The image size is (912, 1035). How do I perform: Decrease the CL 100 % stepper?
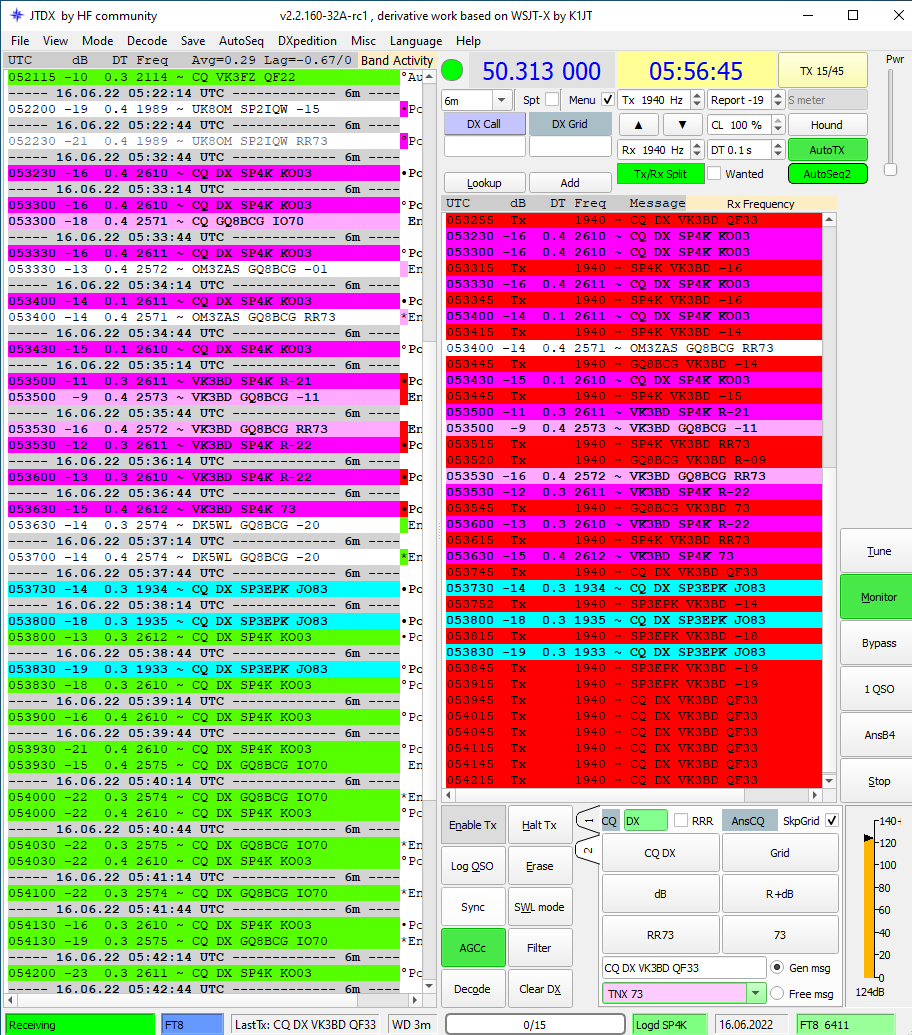tap(778, 129)
